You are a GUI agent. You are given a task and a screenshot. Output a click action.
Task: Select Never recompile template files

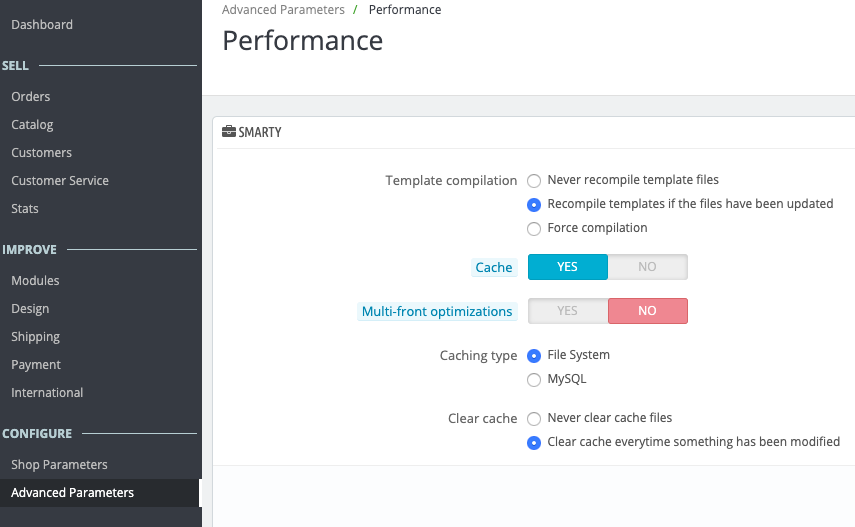click(534, 181)
